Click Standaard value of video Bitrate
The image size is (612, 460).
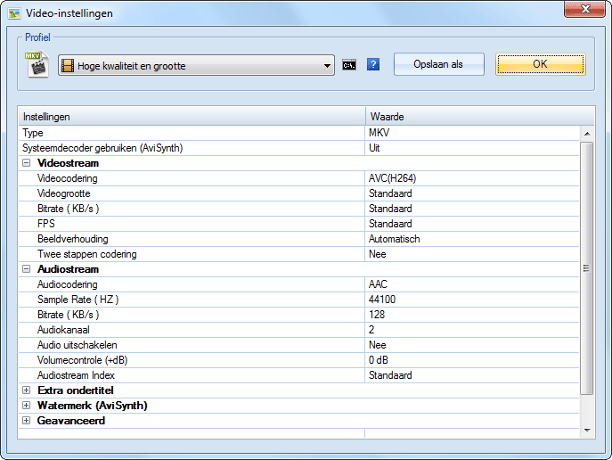click(x=390, y=209)
